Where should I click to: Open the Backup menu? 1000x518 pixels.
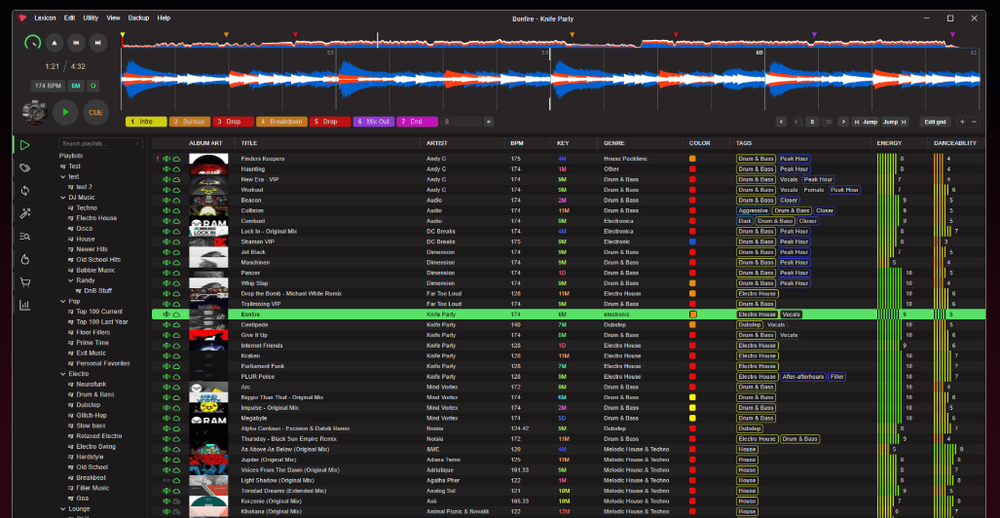coord(138,18)
